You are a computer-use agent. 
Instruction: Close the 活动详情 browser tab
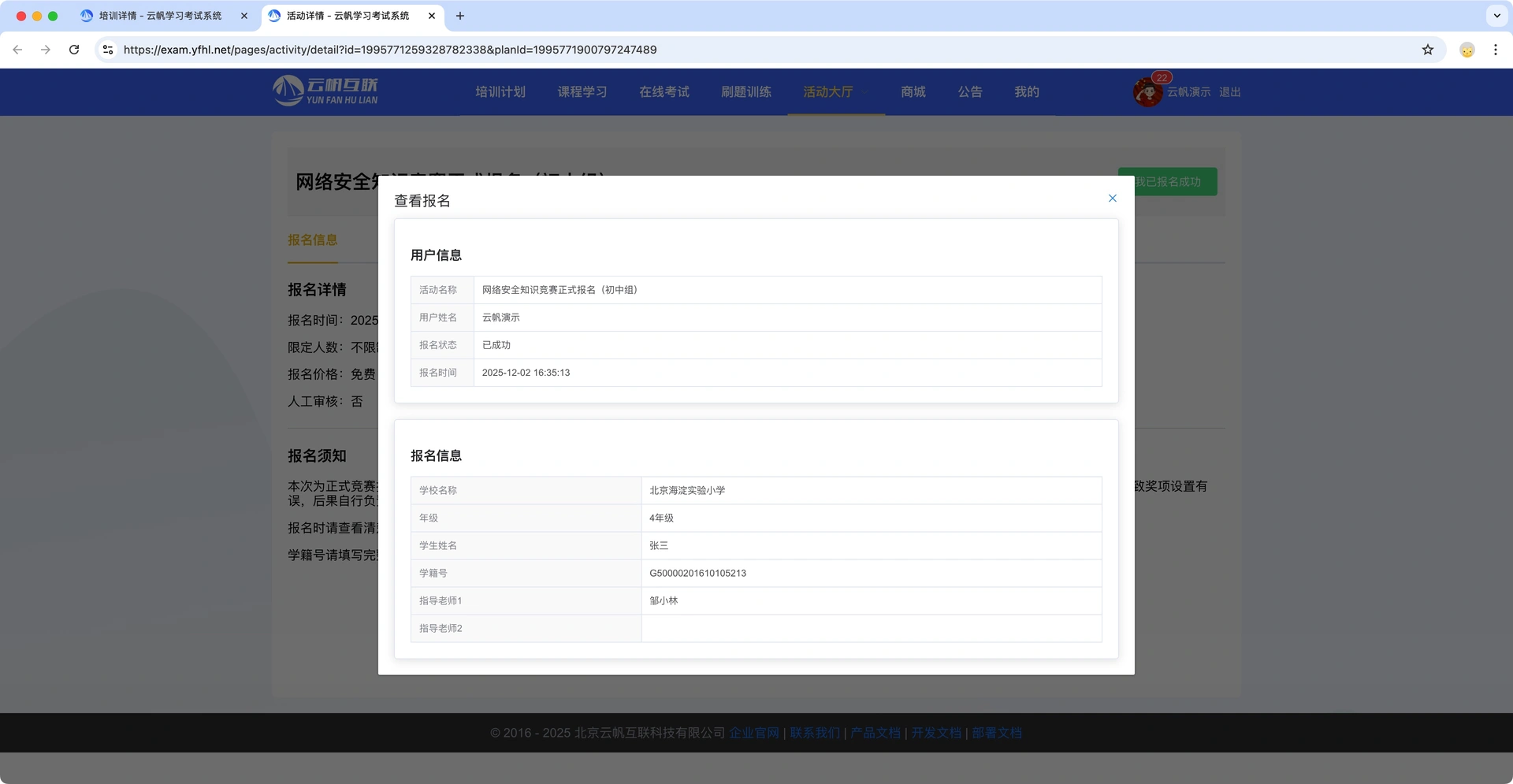pos(432,16)
